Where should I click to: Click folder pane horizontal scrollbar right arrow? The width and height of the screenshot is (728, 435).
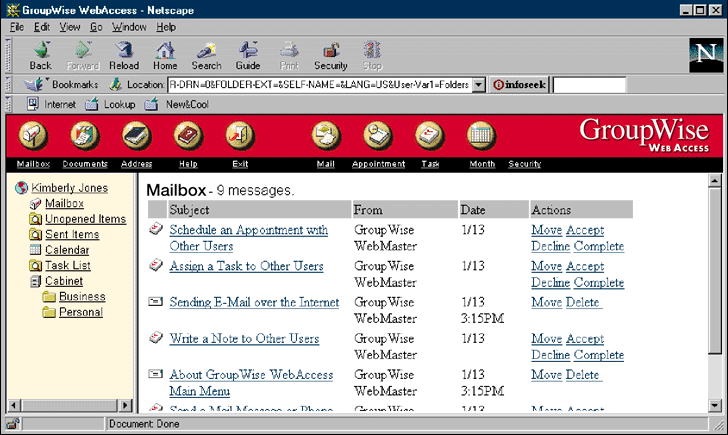(125, 405)
